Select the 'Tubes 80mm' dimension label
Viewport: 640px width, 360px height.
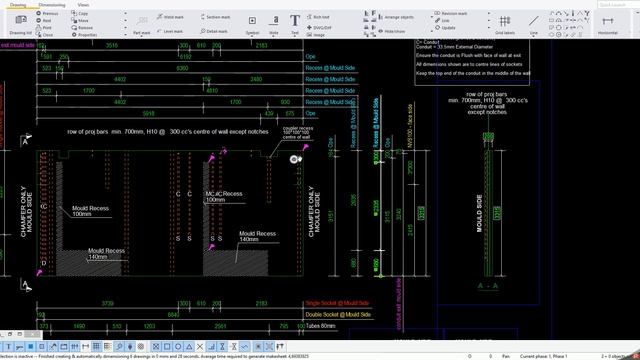(320, 326)
